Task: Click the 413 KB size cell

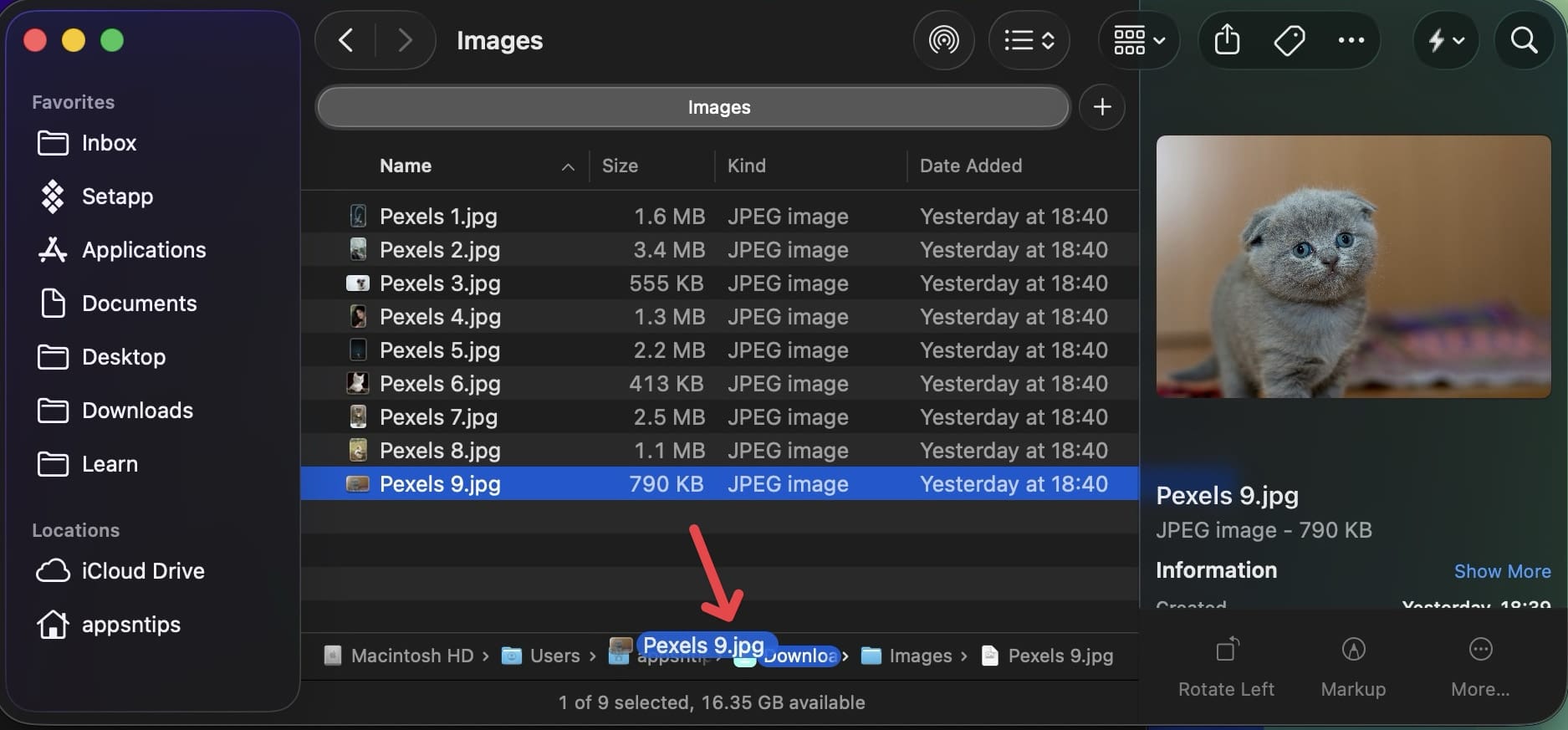Action: tap(666, 384)
